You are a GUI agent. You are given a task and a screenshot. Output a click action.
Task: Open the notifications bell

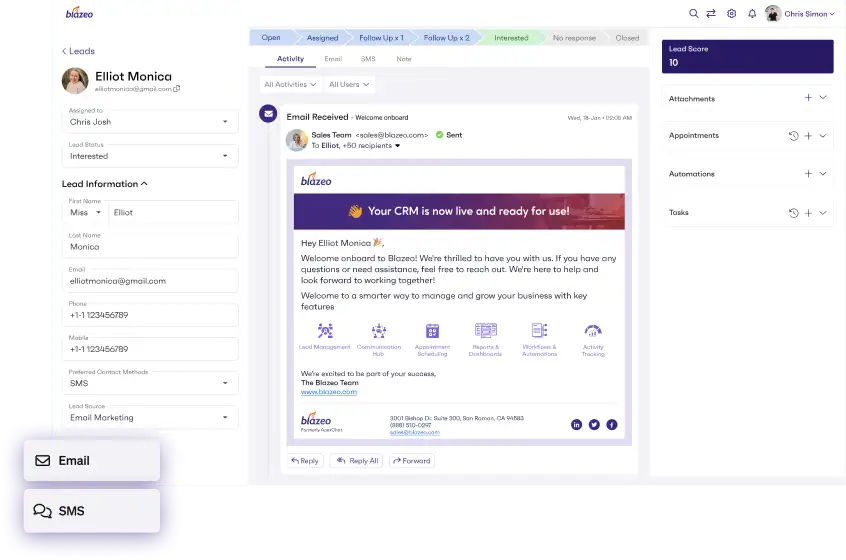point(752,14)
